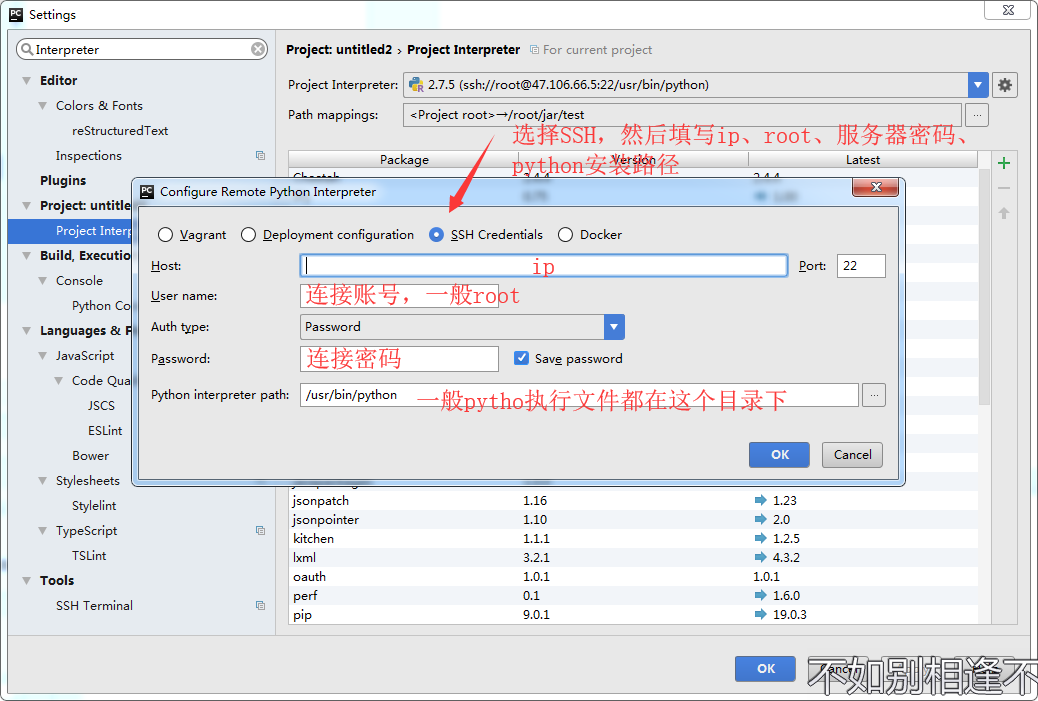The width and height of the screenshot is (1038, 701).
Task: Open the interpreter gear settings menu
Action: coord(1005,85)
